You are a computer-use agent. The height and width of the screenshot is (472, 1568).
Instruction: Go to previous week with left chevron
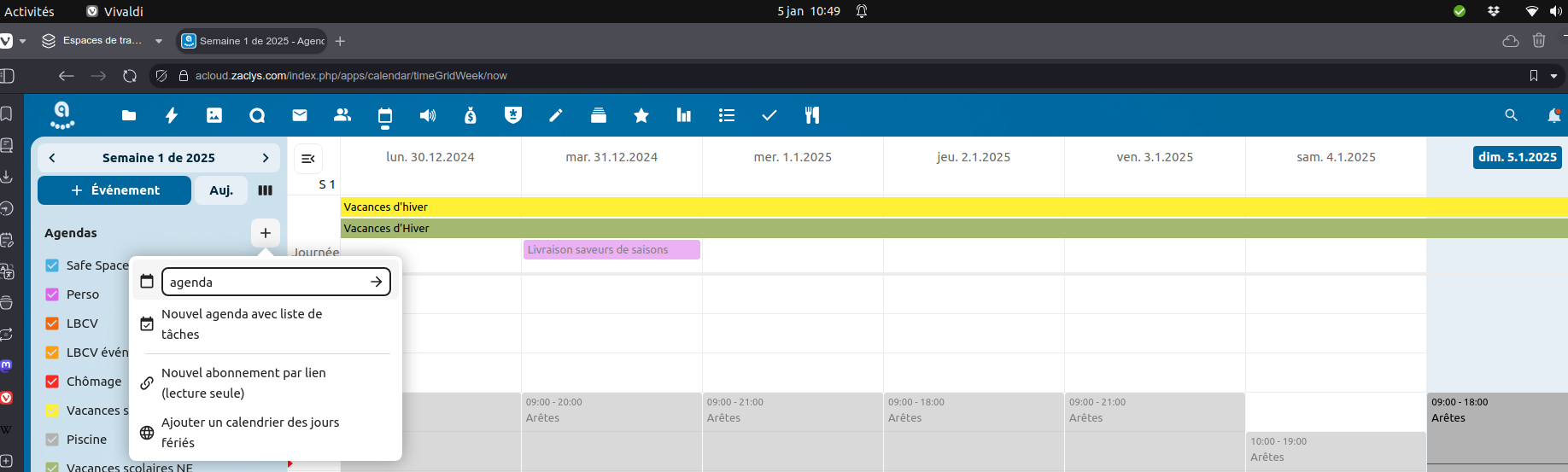pyautogui.click(x=52, y=158)
